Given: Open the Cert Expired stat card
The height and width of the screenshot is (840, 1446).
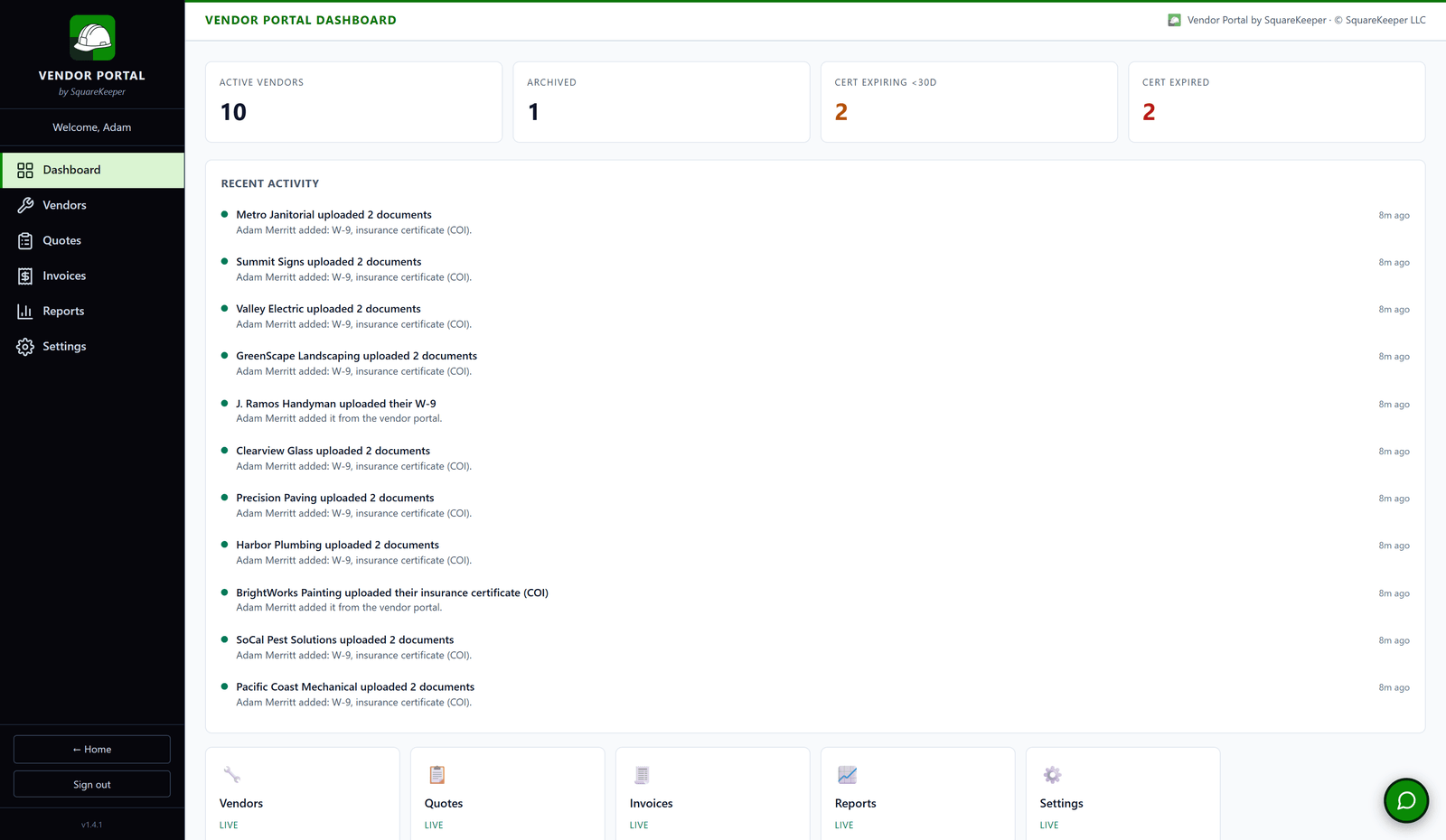Looking at the screenshot, I should [1277, 102].
